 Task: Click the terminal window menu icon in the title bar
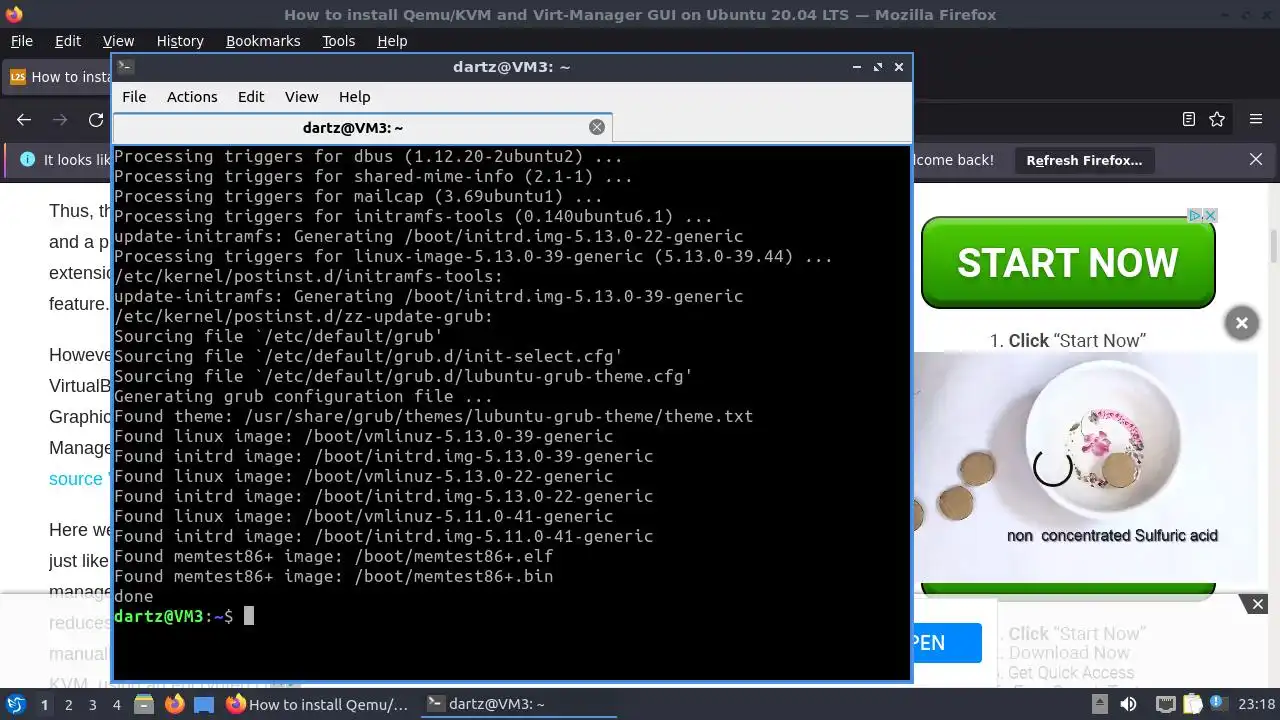coord(125,67)
